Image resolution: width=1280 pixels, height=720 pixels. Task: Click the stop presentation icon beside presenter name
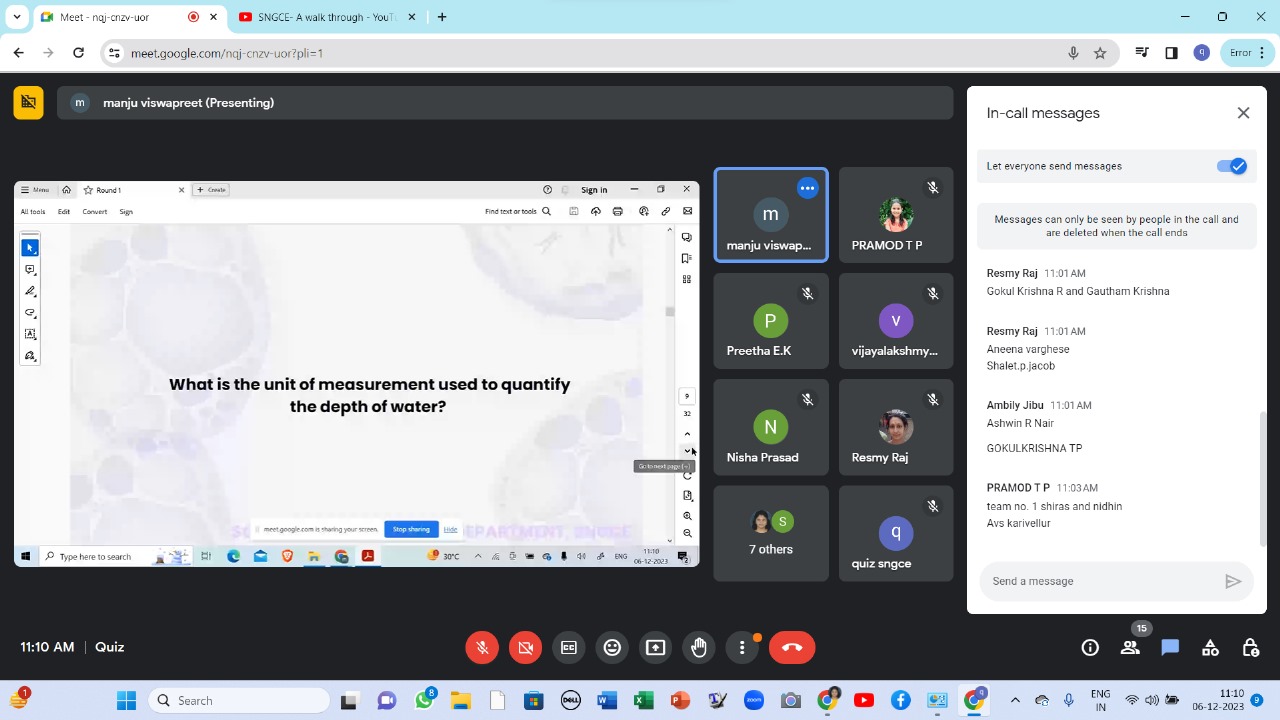click(x=28, y=102)
